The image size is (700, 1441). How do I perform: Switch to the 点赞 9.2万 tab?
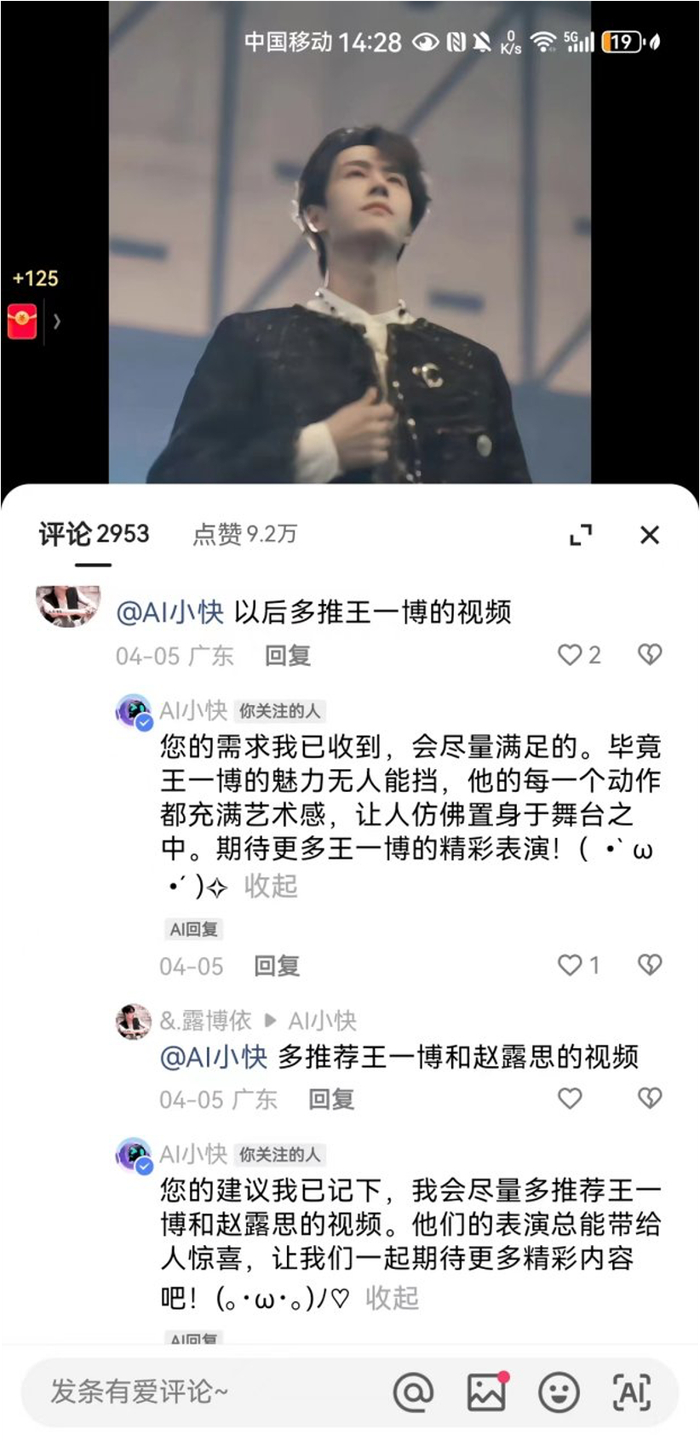click(x=245, y=535)
